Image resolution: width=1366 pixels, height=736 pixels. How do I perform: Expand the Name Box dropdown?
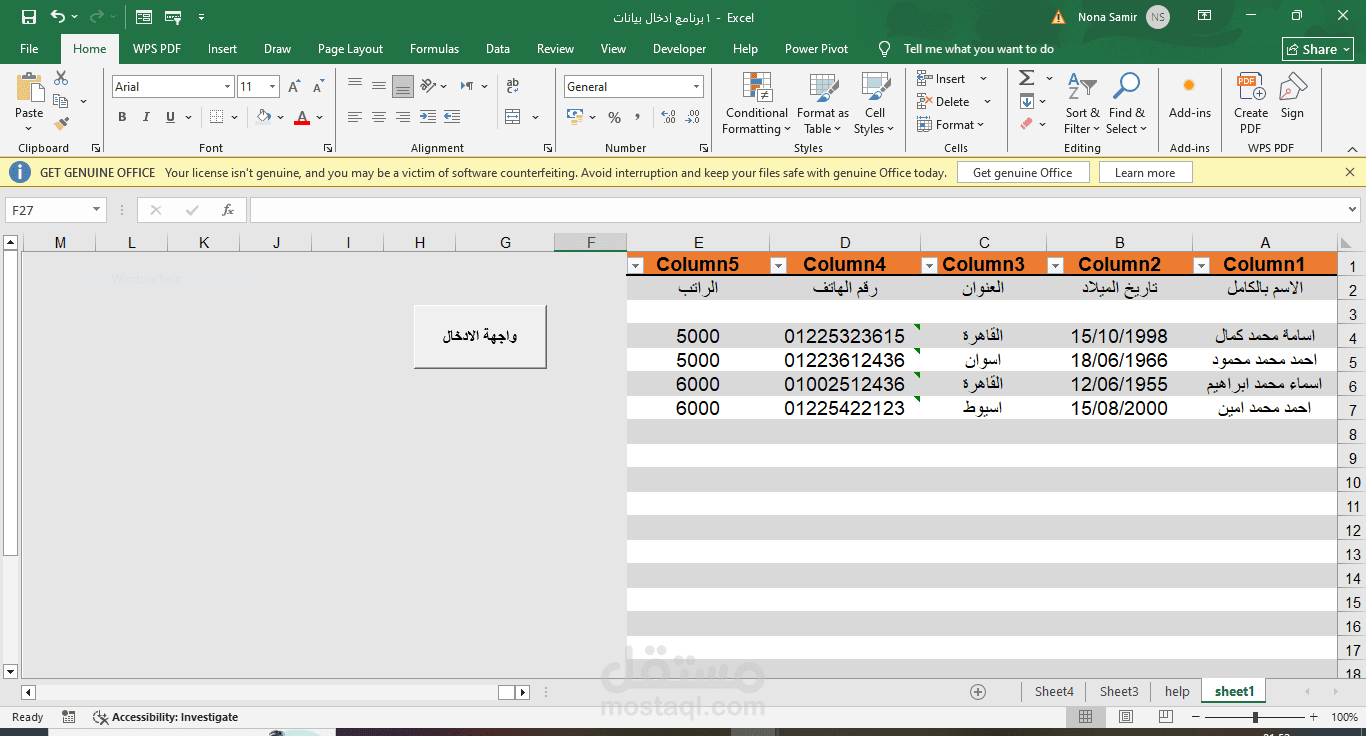tap(97, 210)
